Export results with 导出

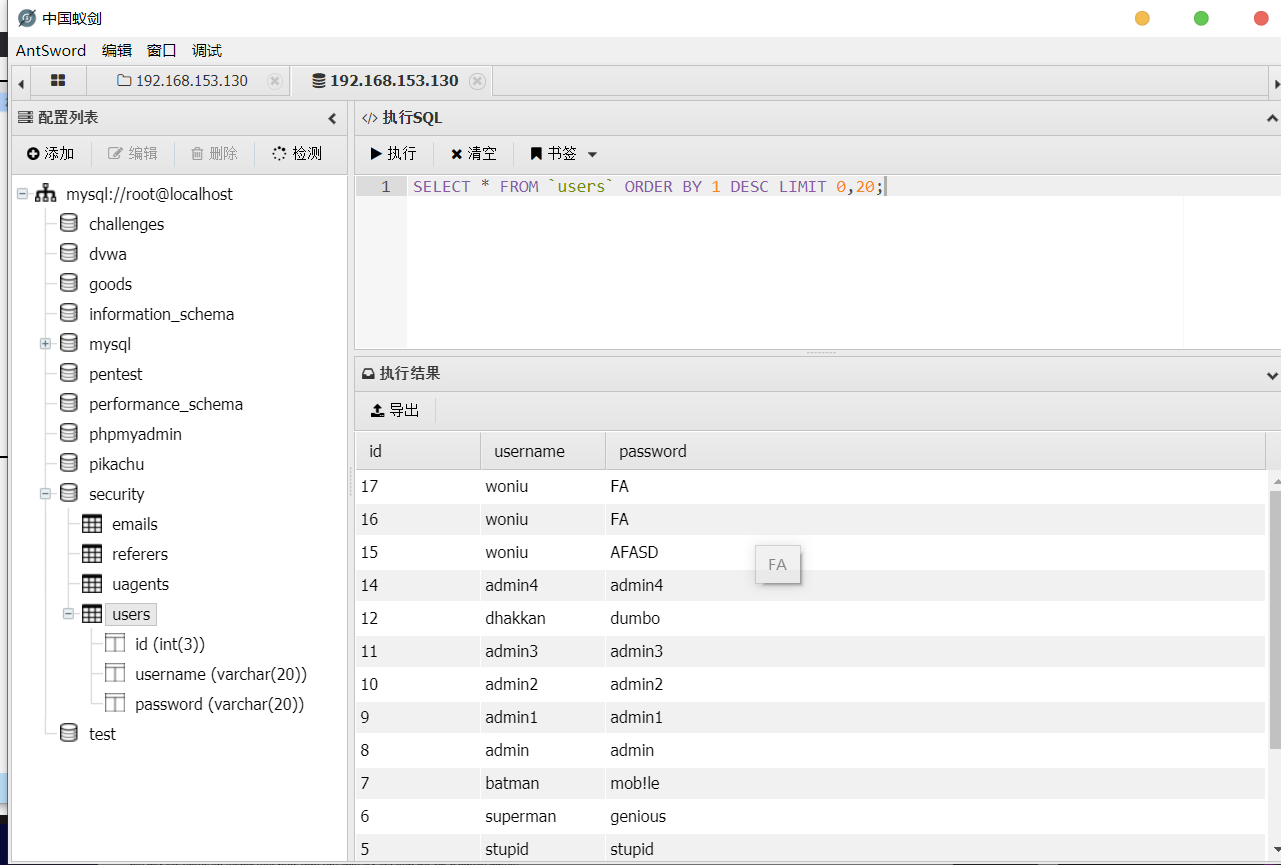[395, 410]
